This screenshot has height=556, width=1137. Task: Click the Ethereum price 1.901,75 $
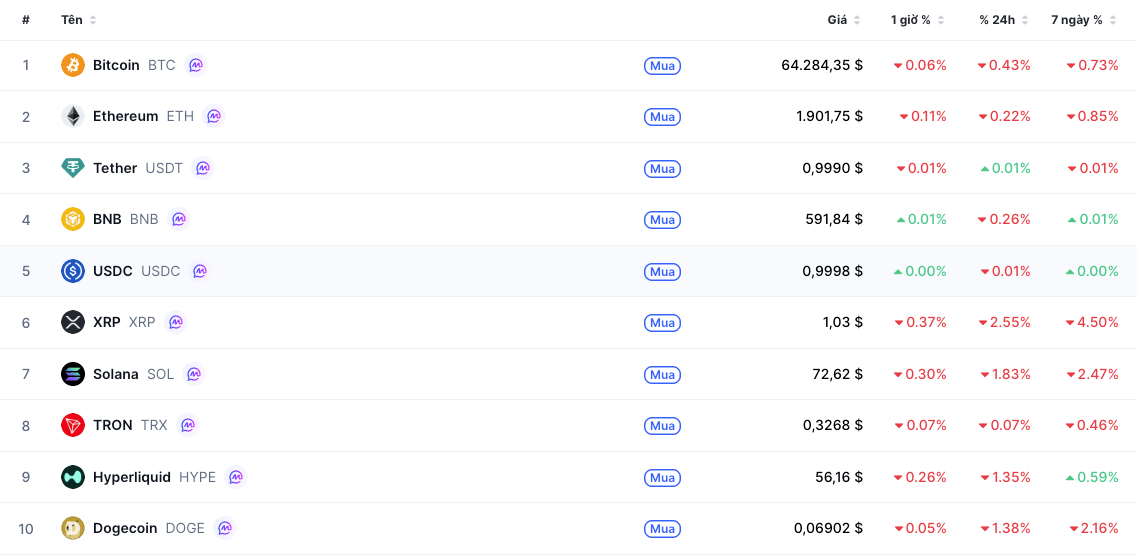pos(830,116)
